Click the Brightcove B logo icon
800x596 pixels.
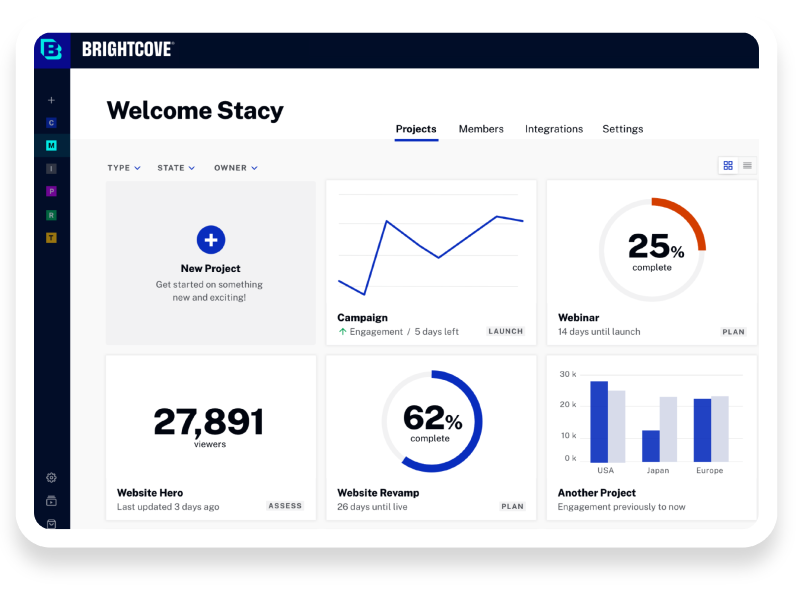pos(51,50)
